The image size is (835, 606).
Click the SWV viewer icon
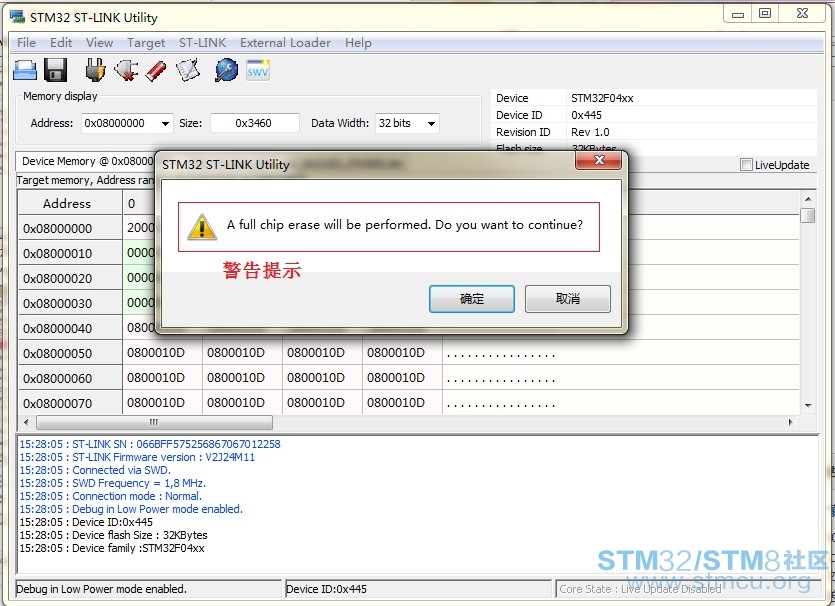pyautogui.click(x=258, y=70)
